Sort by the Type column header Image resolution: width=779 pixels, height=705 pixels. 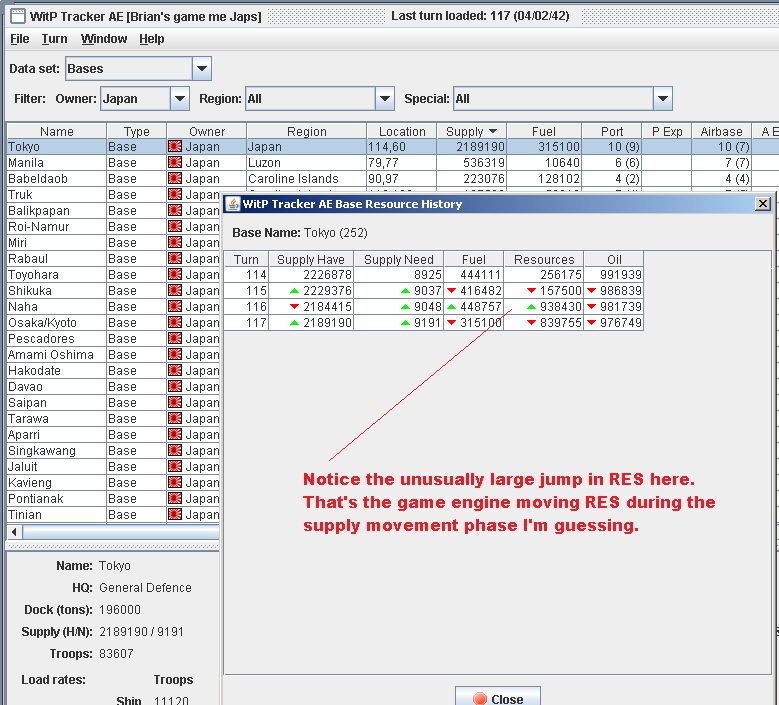pos(137,132)
